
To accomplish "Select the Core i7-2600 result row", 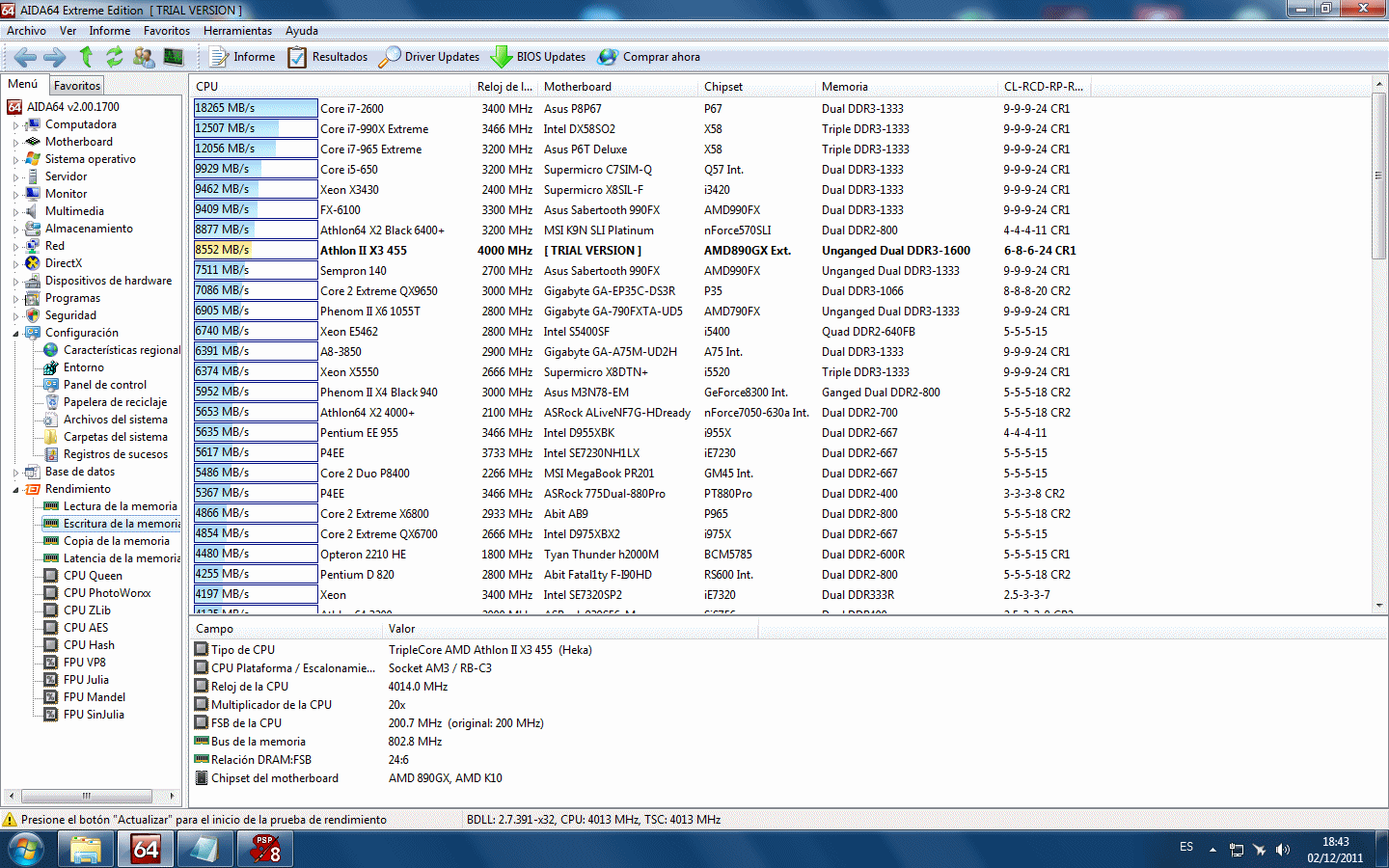I will (781, 109).
